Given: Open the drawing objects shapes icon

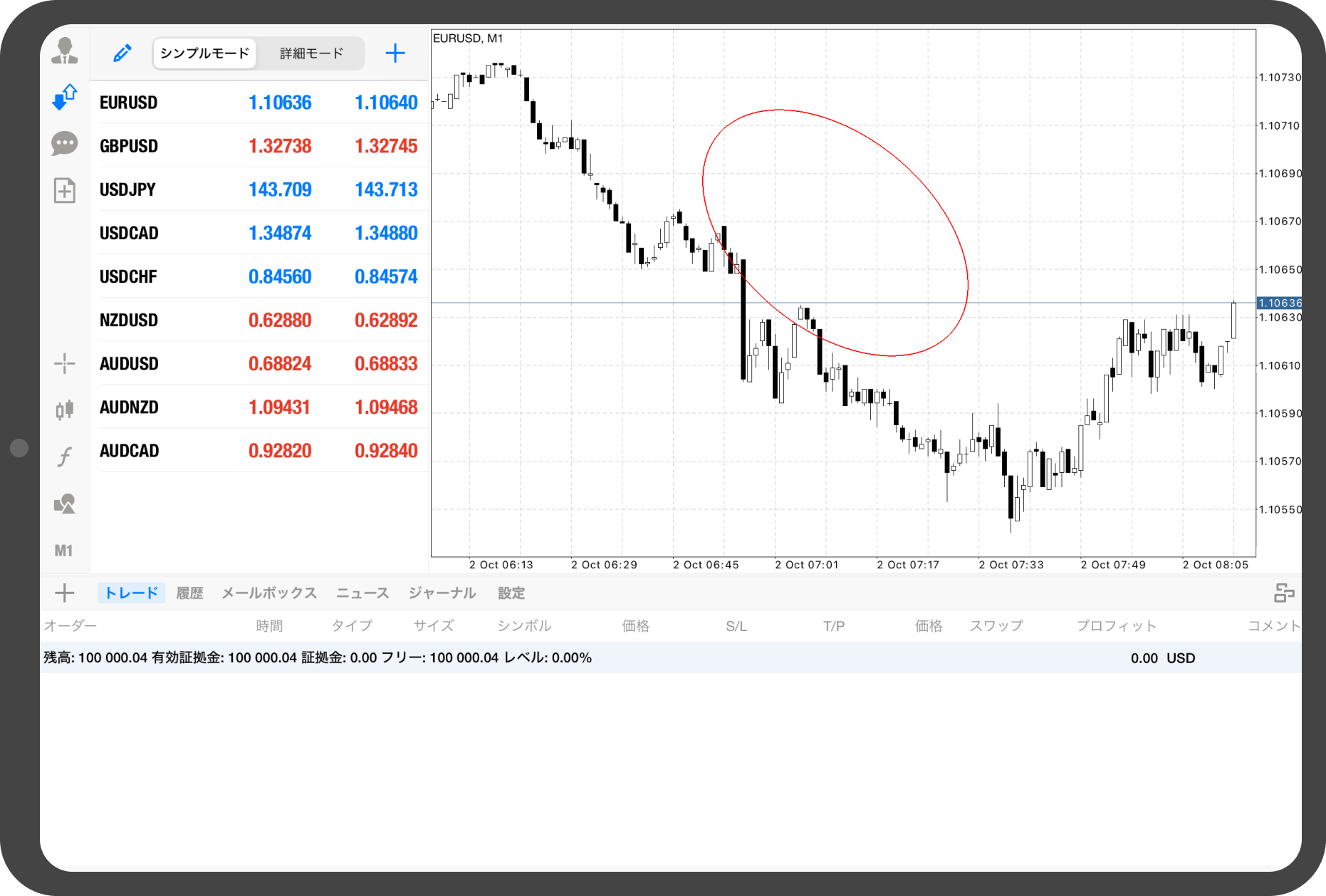Looking at the screenshot, I should pos(65,504).
